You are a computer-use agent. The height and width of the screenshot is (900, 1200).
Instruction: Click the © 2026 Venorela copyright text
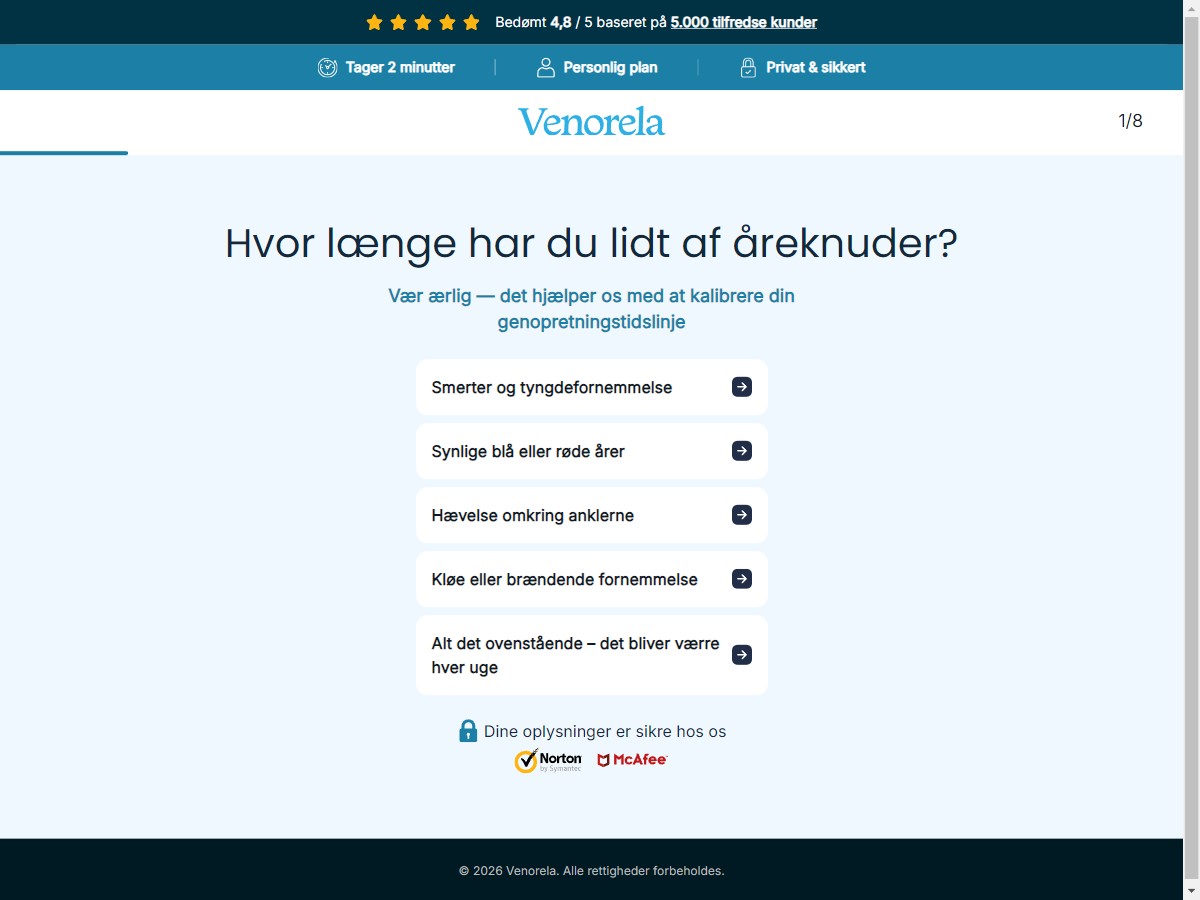(592, 871)
